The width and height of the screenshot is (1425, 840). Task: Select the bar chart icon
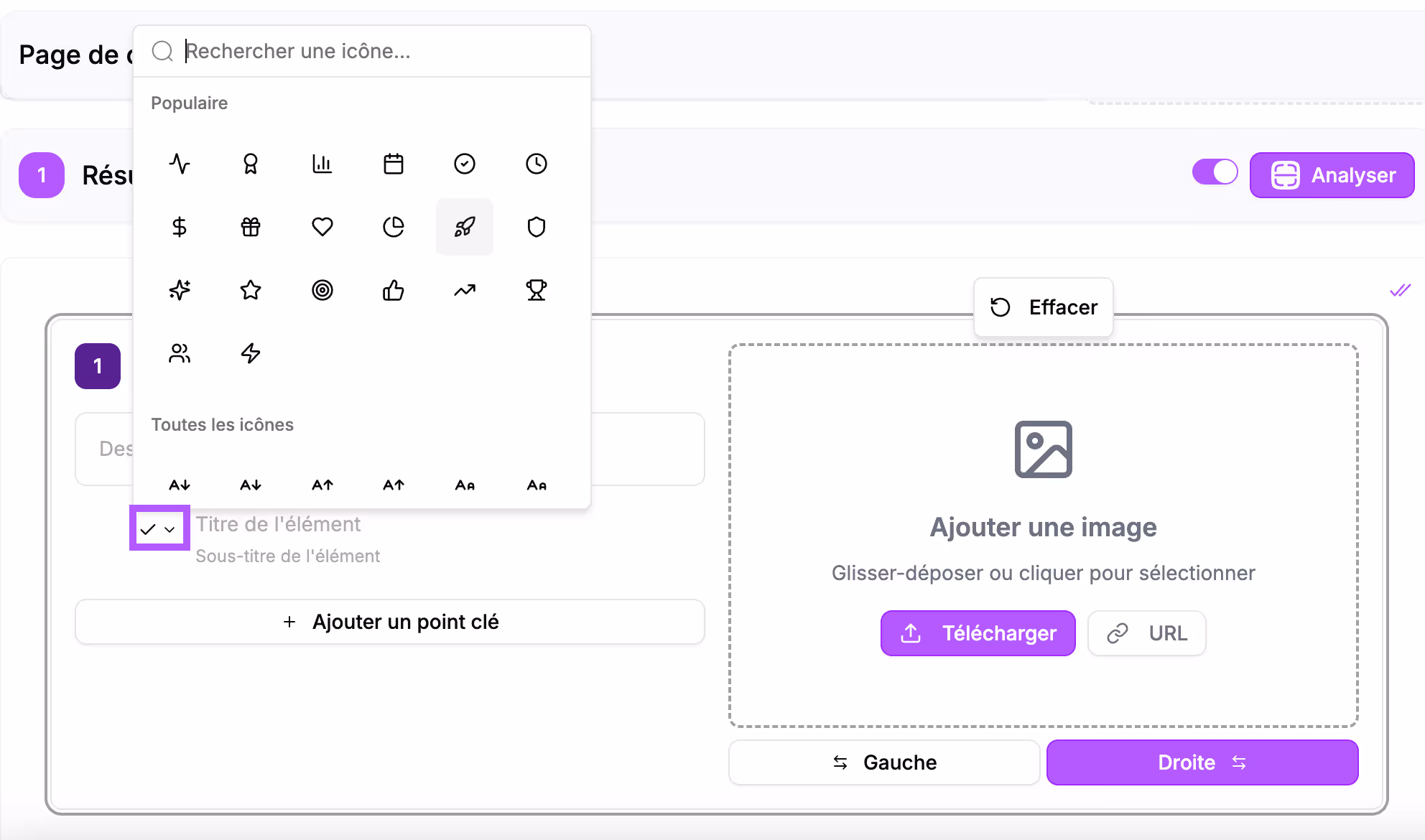coord(322,164)
